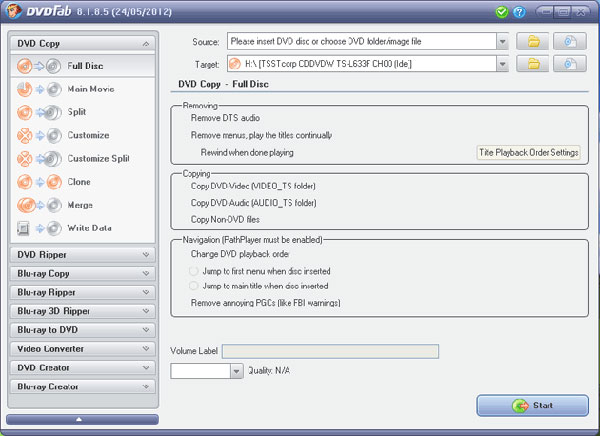The image size is (600, 436).
Task: Click the Merge mode disc icon
Action: pos(26,205)
